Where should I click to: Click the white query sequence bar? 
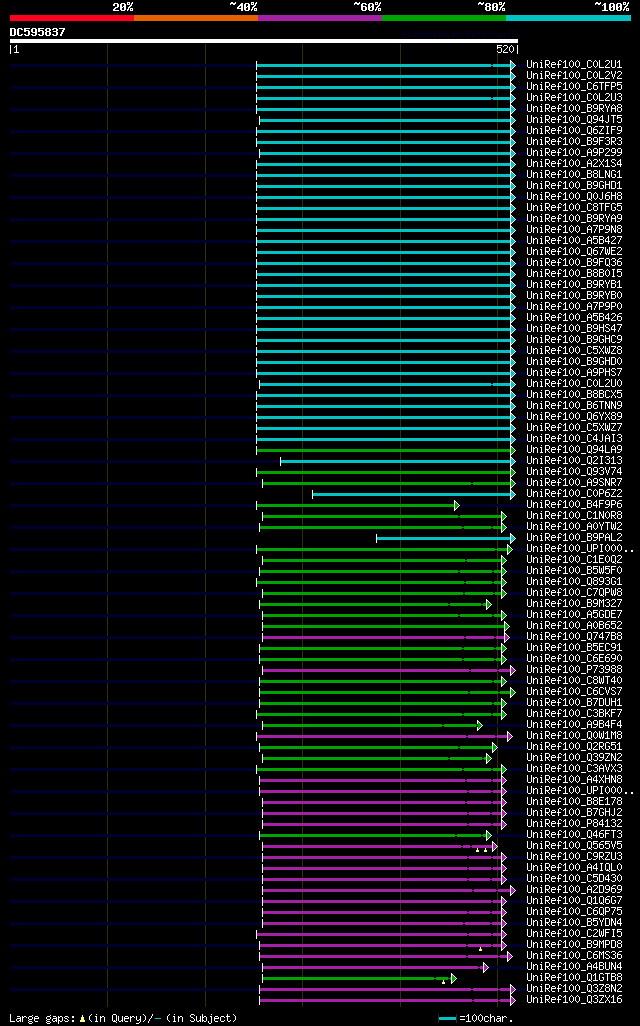click(x=264, y=41)
